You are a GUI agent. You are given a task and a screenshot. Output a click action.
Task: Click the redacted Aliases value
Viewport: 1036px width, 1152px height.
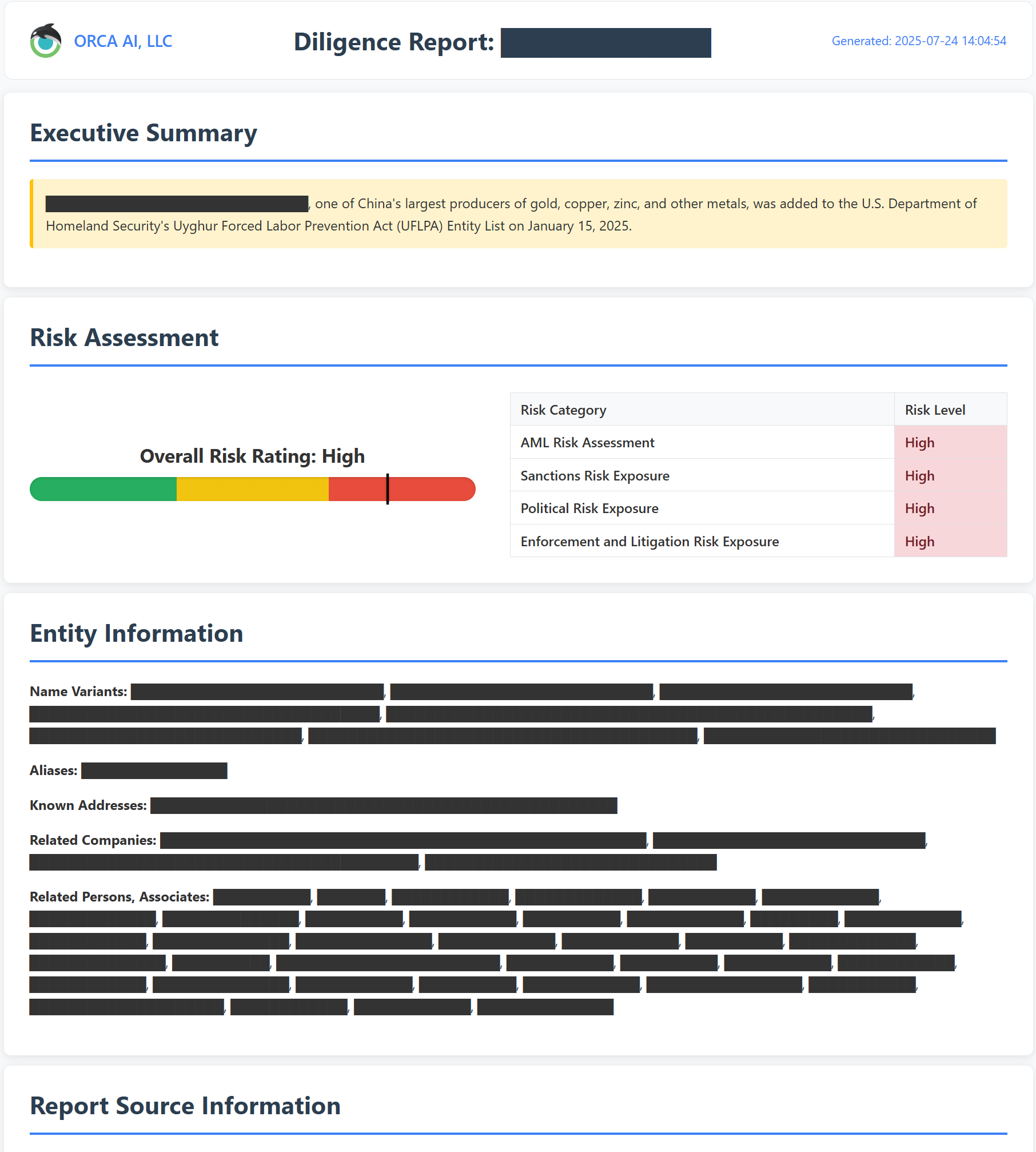click(x=154, y=770)
